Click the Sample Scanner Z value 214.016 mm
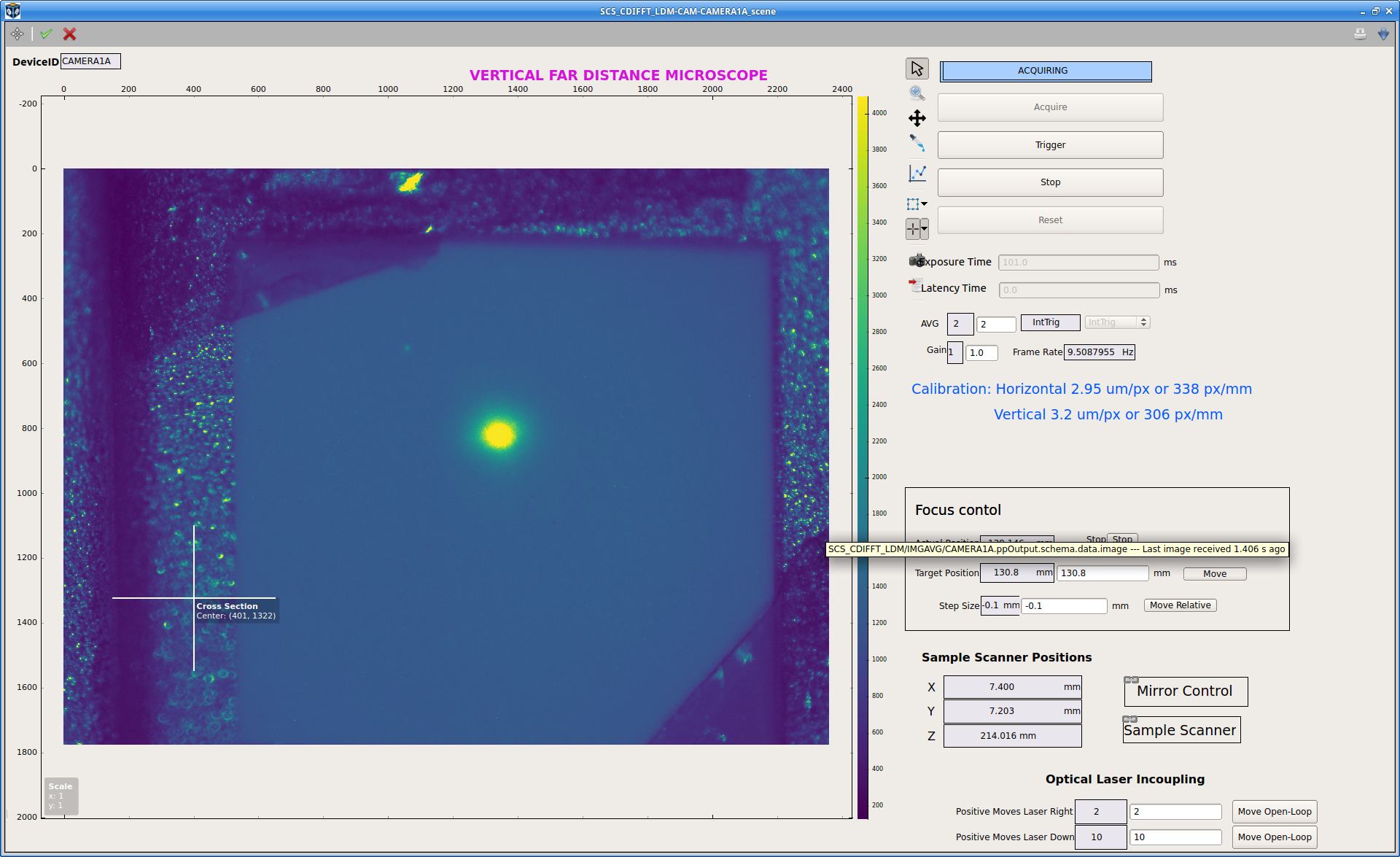 pyautogui.click(x=1012, y=736)
